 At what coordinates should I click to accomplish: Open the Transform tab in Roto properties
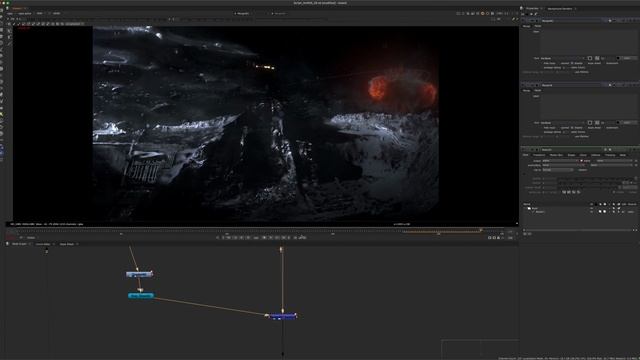(x=539, y=155)
